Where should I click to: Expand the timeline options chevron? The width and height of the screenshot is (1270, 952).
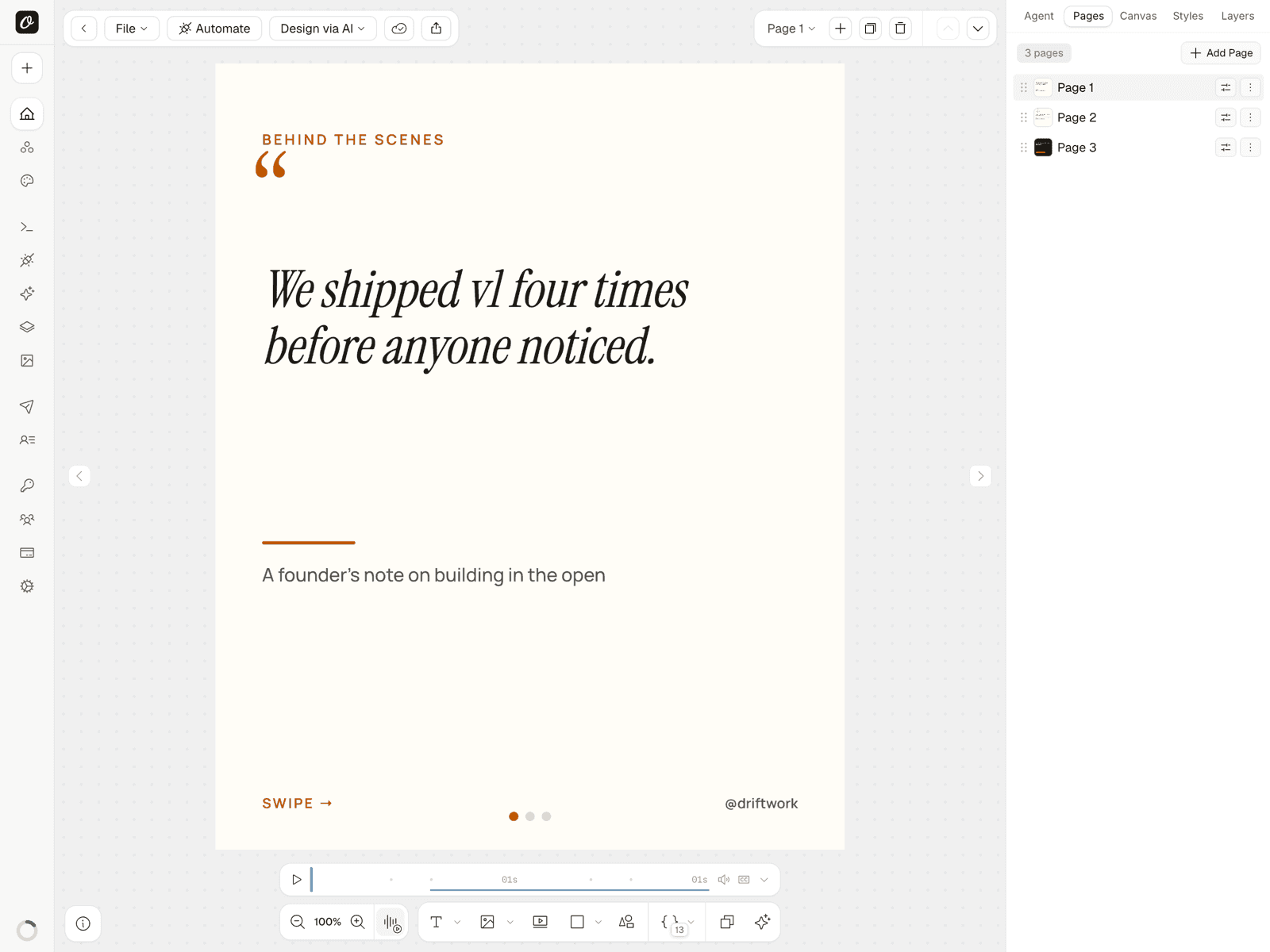764,880
